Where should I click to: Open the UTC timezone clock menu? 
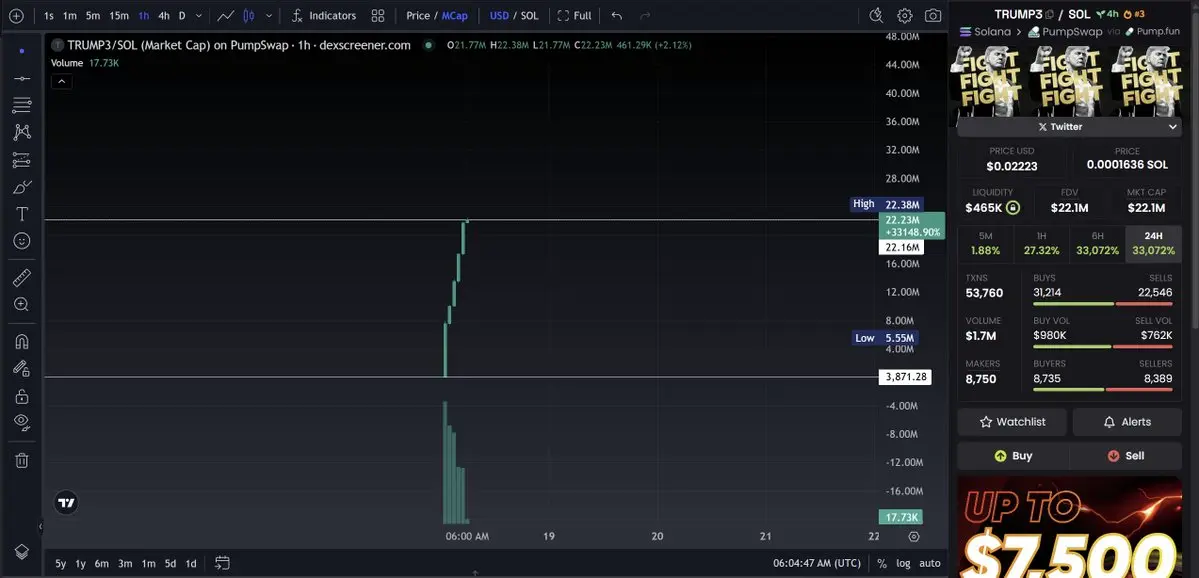click(x=817, y=563)
